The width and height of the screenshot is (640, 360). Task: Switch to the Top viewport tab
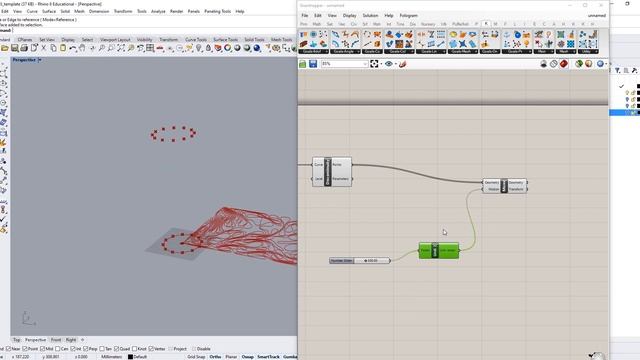pos(16,340)
